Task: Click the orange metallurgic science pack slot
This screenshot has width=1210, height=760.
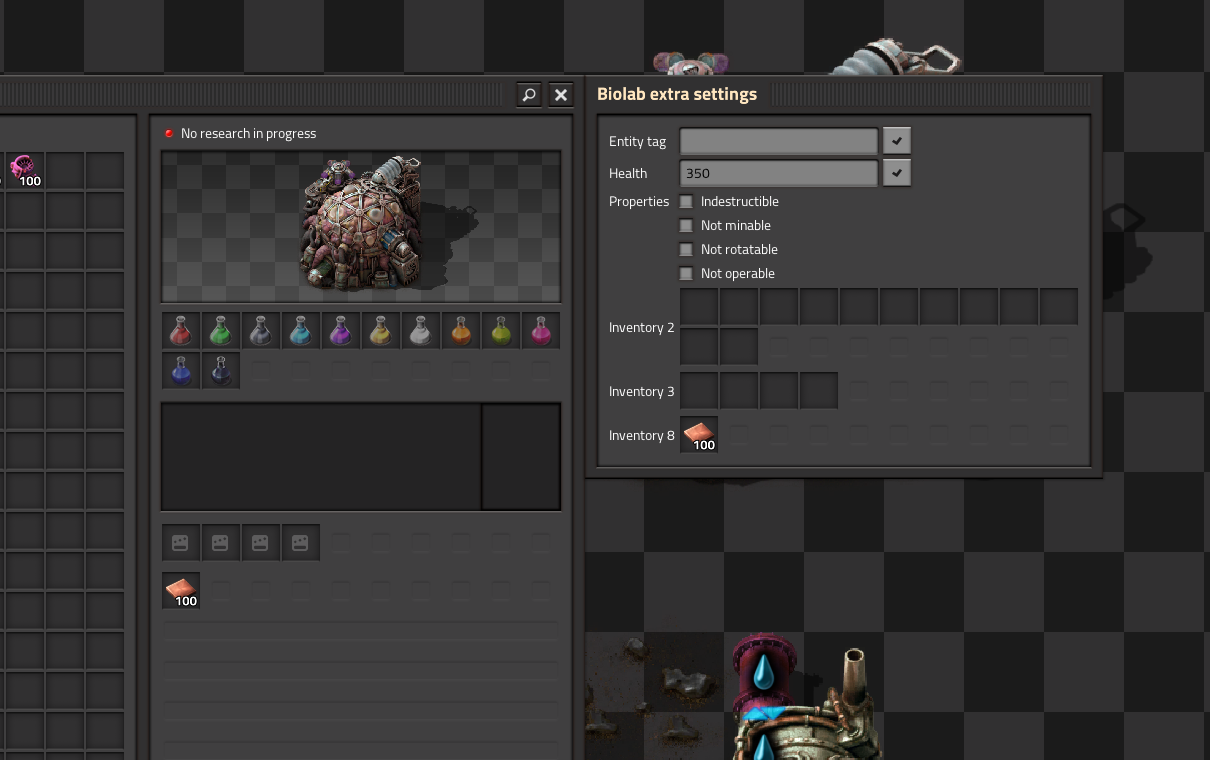Action: 461,331
